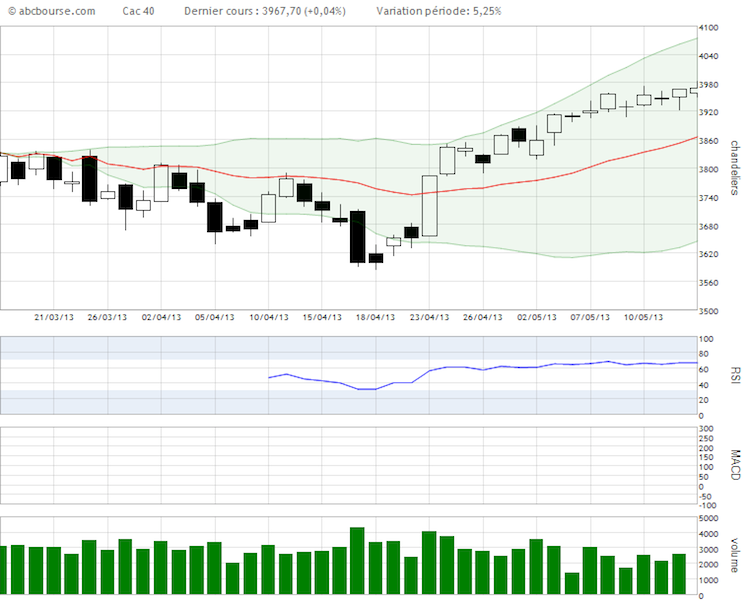Click the Cac 40 title text
The width and height of the screenshot is (749, 601).
click(138, 11)
